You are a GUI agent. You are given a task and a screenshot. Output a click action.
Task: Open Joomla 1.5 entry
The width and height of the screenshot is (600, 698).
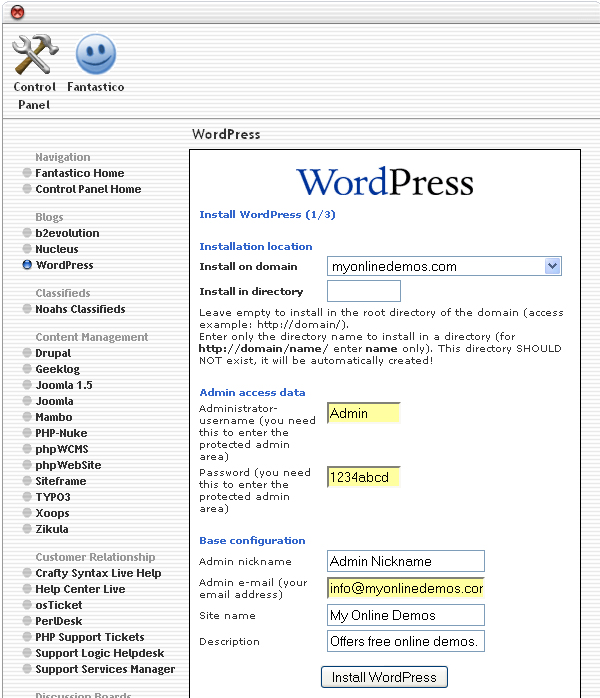pos(64,385)
